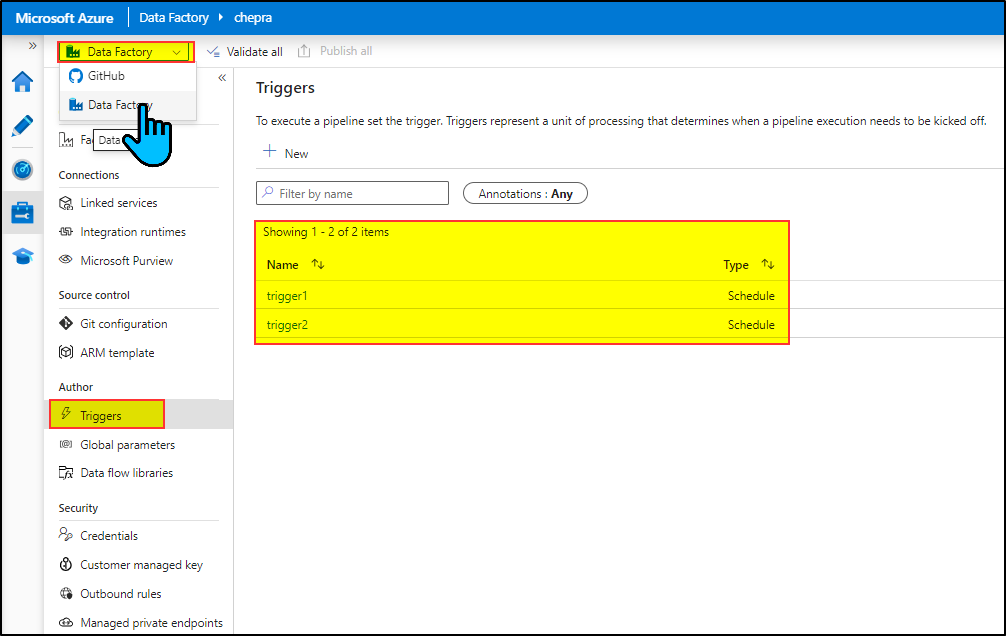1006x636 pixels.
Task: Click the ARM template cube icon
Action: [65, 352]
